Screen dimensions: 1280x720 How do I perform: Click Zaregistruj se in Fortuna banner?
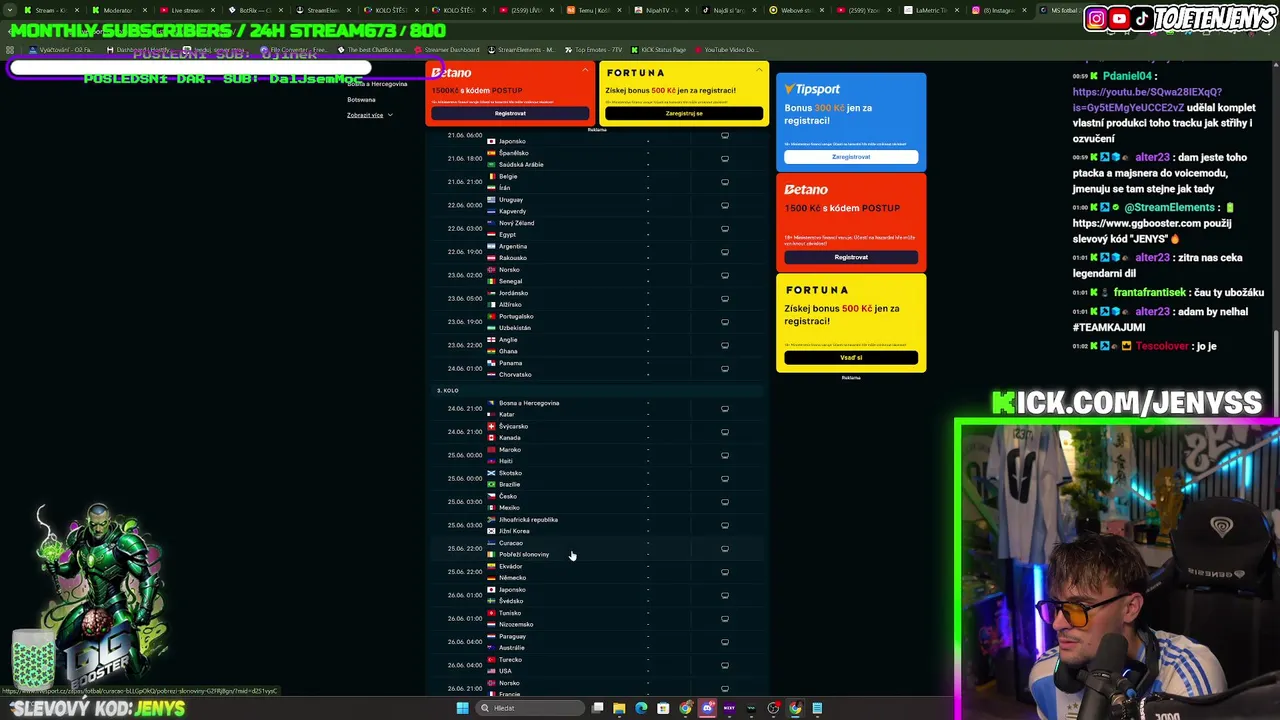point(684,113)
